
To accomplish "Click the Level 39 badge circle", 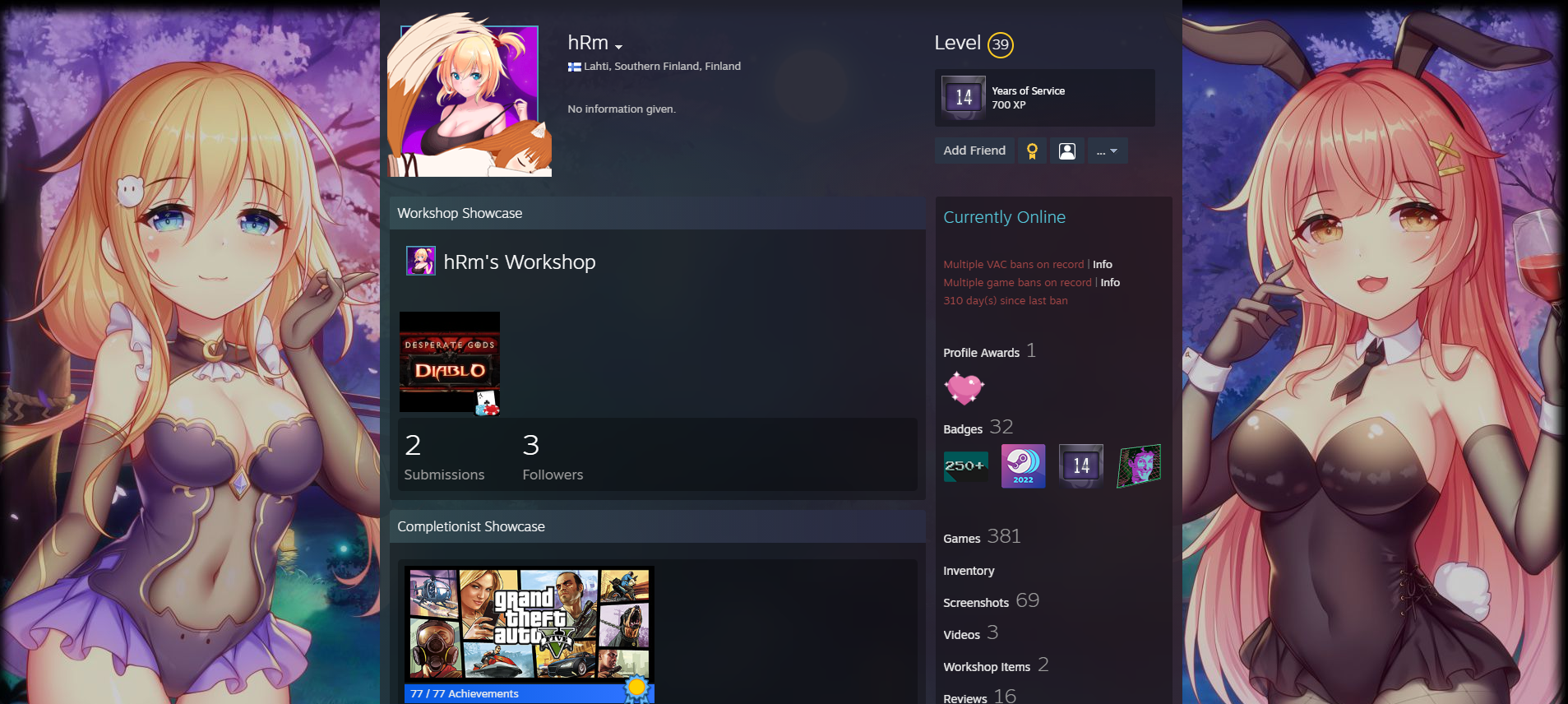I will click(x=1000, y=44).
